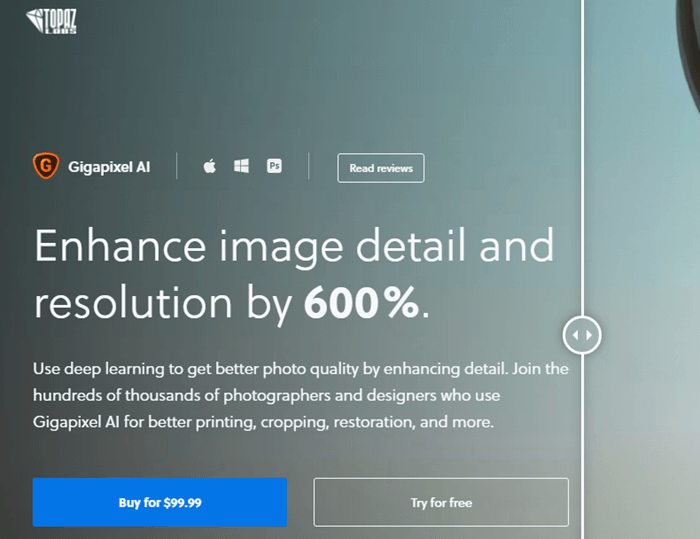Click the Apple platform icon

pyautogui.click(x=209, y=166)
